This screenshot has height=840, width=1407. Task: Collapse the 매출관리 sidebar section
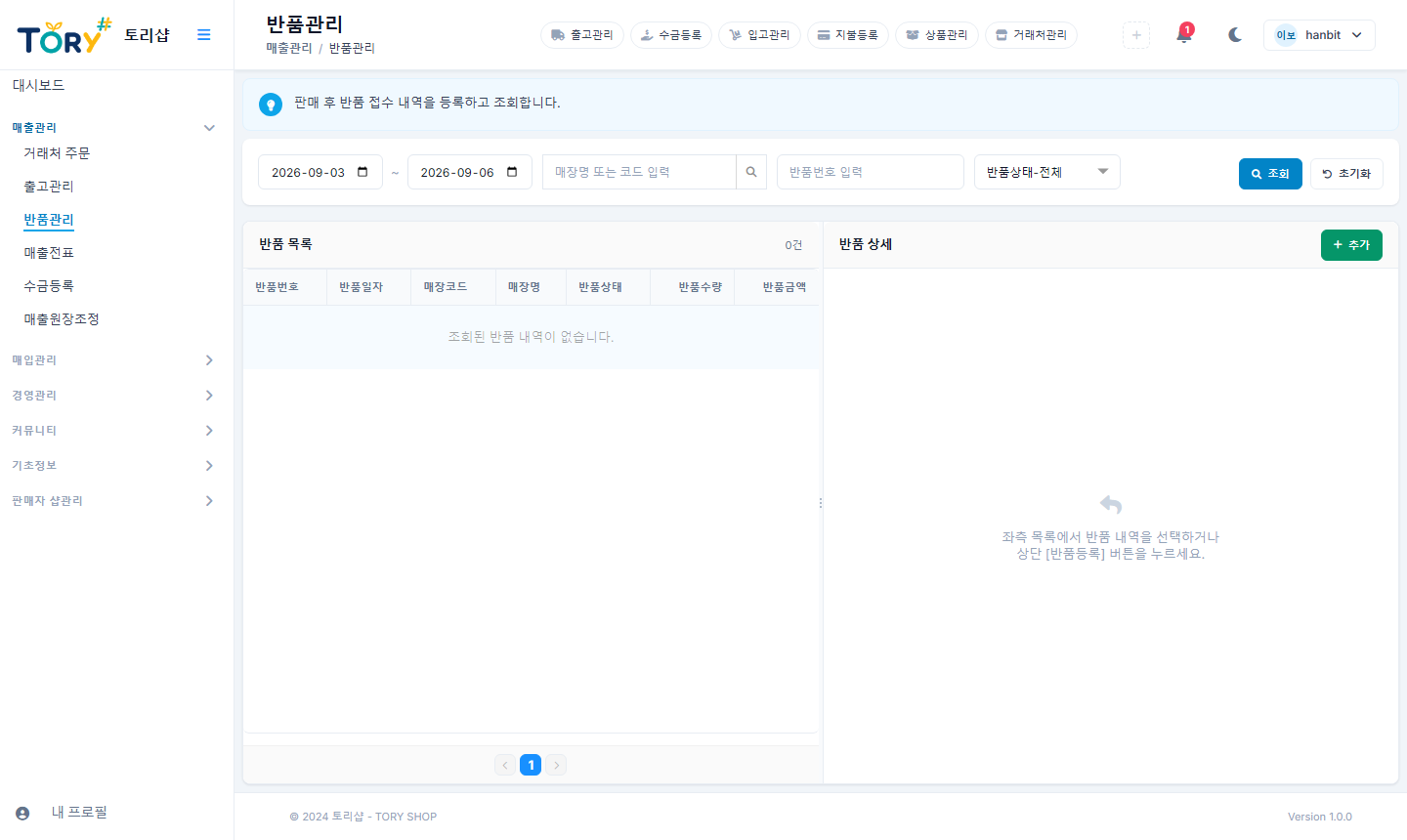(x=113, y=128)
